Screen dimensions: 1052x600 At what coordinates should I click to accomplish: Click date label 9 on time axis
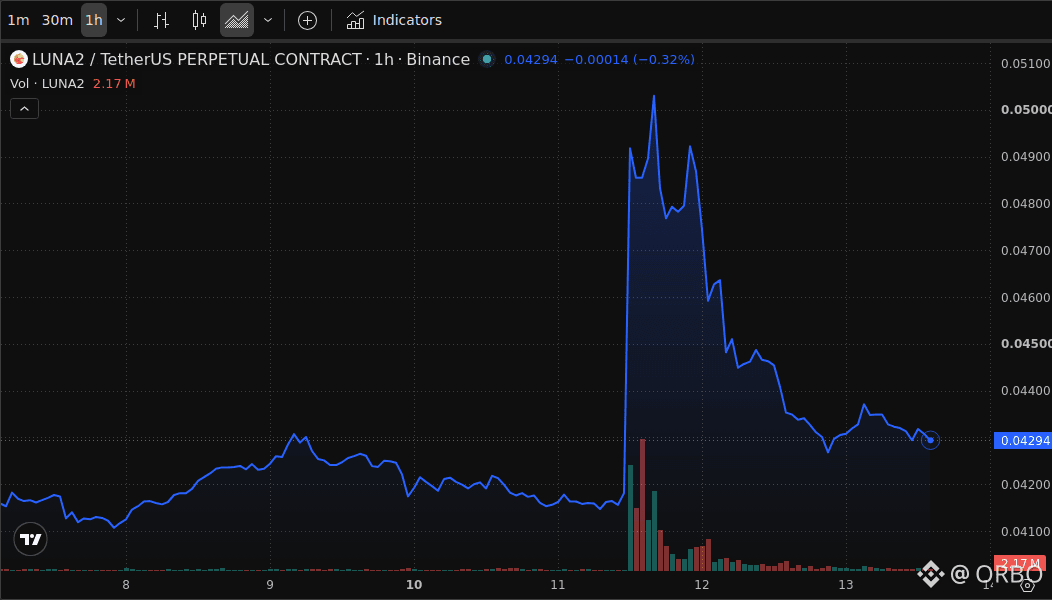(270, 585)
